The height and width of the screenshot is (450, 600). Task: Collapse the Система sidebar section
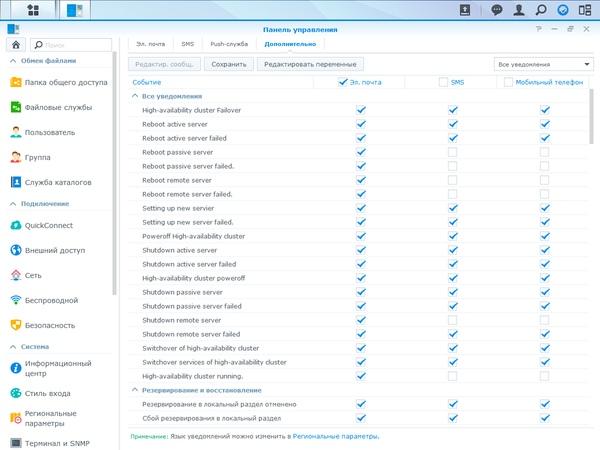click(x=13, y=346)
